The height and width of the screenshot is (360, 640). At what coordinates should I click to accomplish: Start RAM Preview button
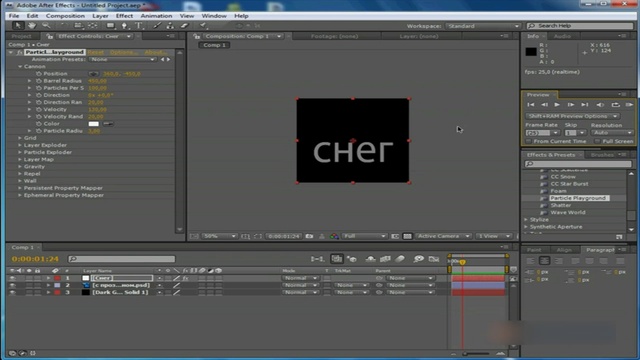tap(629, 105)
